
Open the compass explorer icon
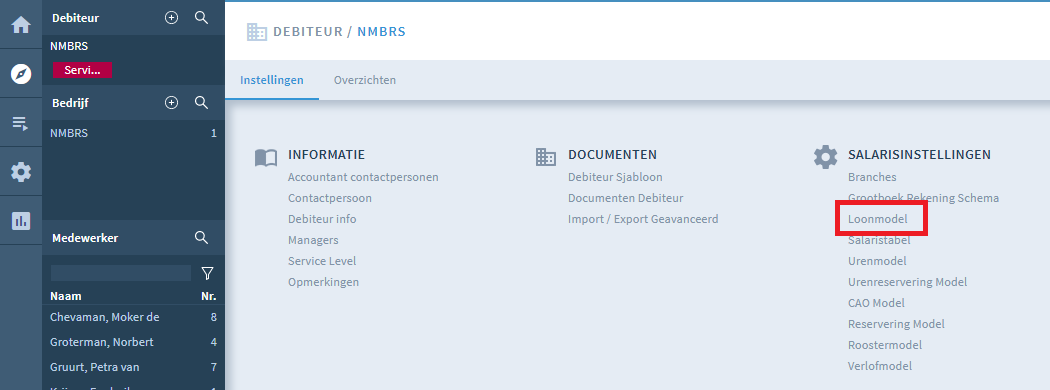(21, 74)
